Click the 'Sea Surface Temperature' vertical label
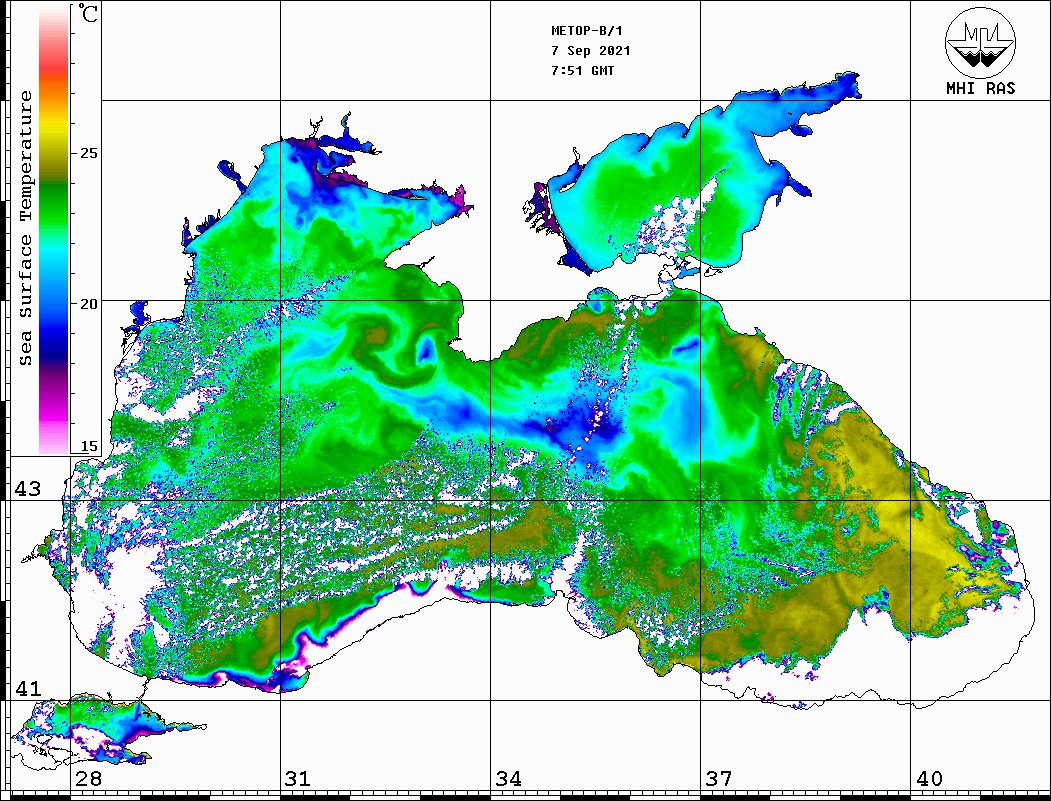Screen dimensions: 1051x801 25,229
